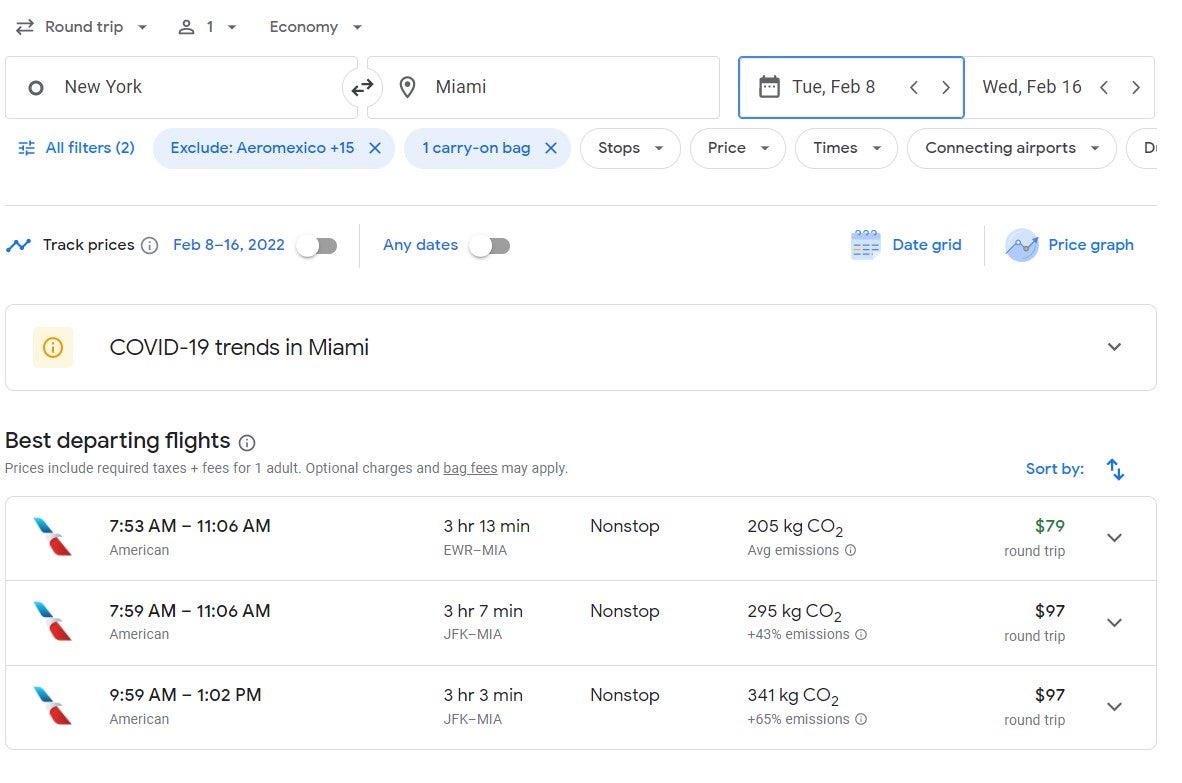Advance departure date to next day
This screenshot has height=783, width=1182.
946,88
